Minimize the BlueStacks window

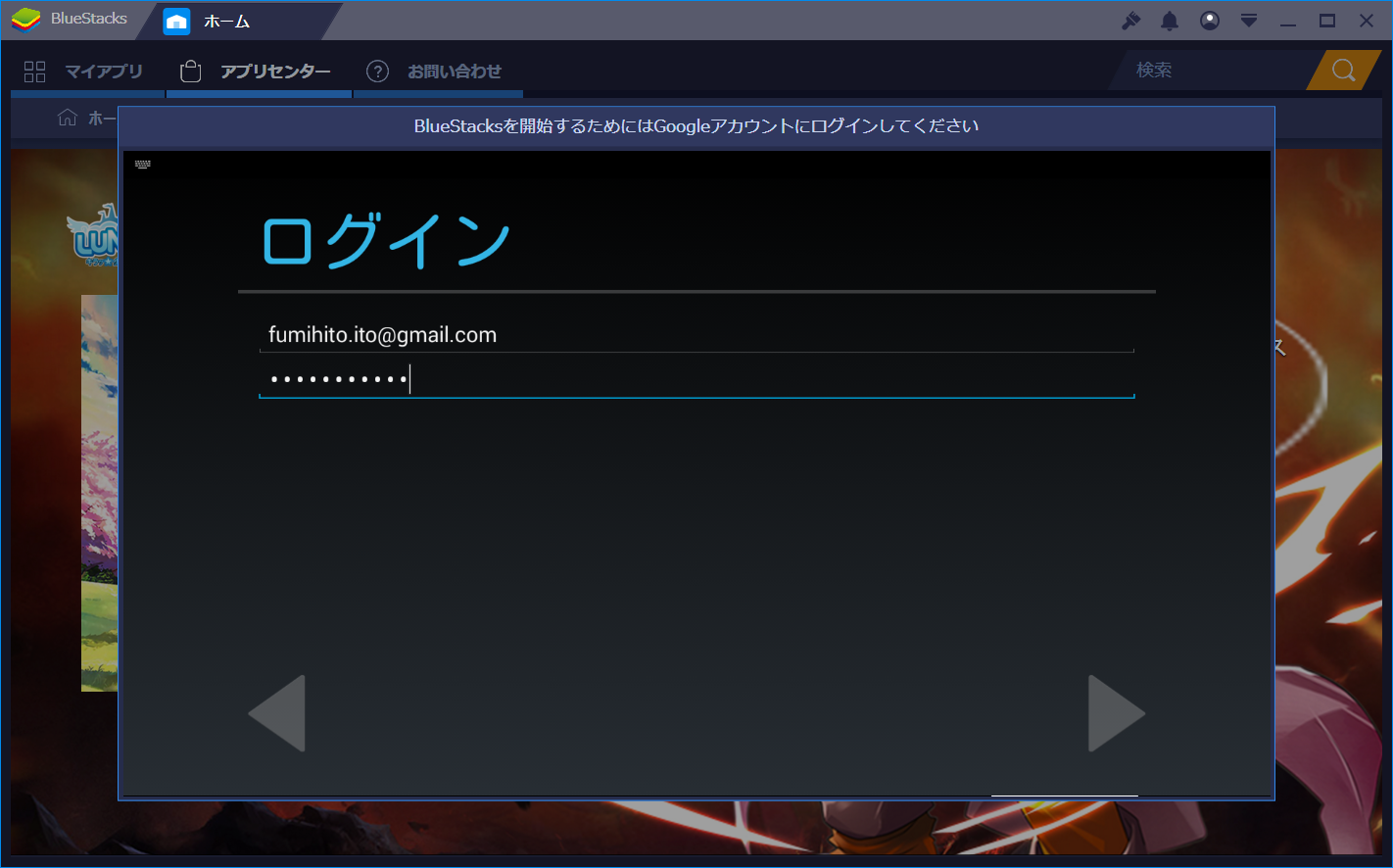click(1288, 23)
